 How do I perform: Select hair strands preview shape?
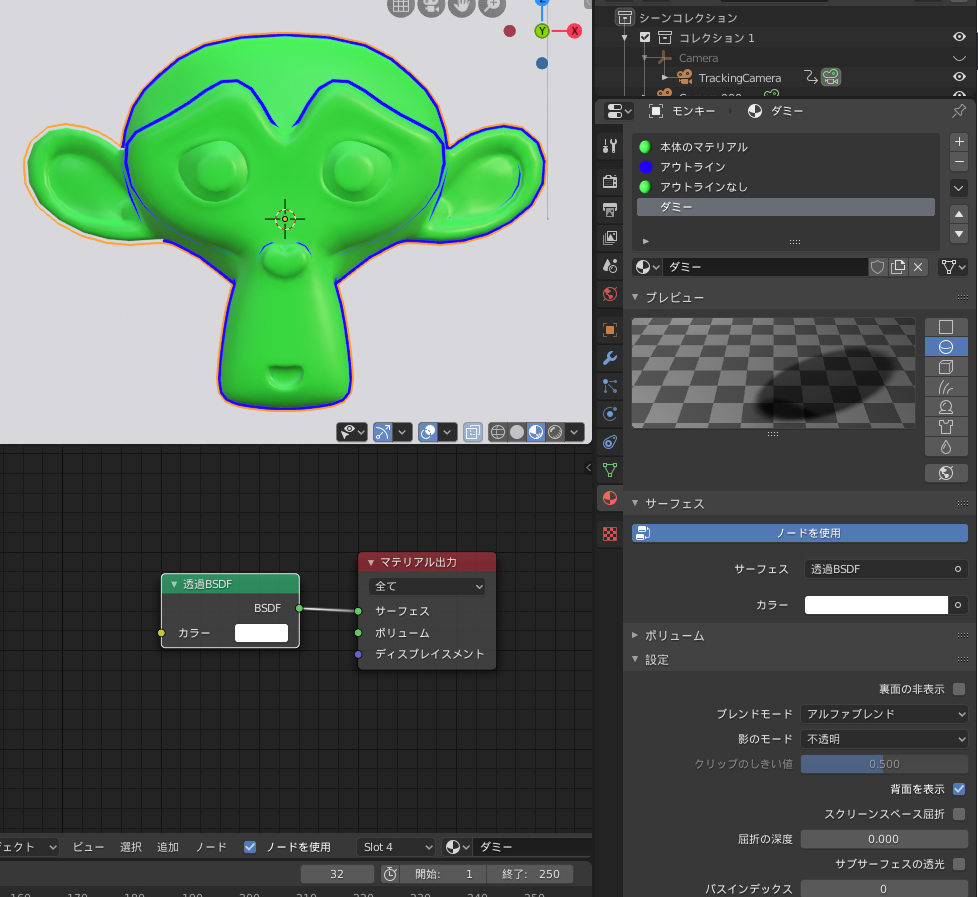[x=946, y=387]
